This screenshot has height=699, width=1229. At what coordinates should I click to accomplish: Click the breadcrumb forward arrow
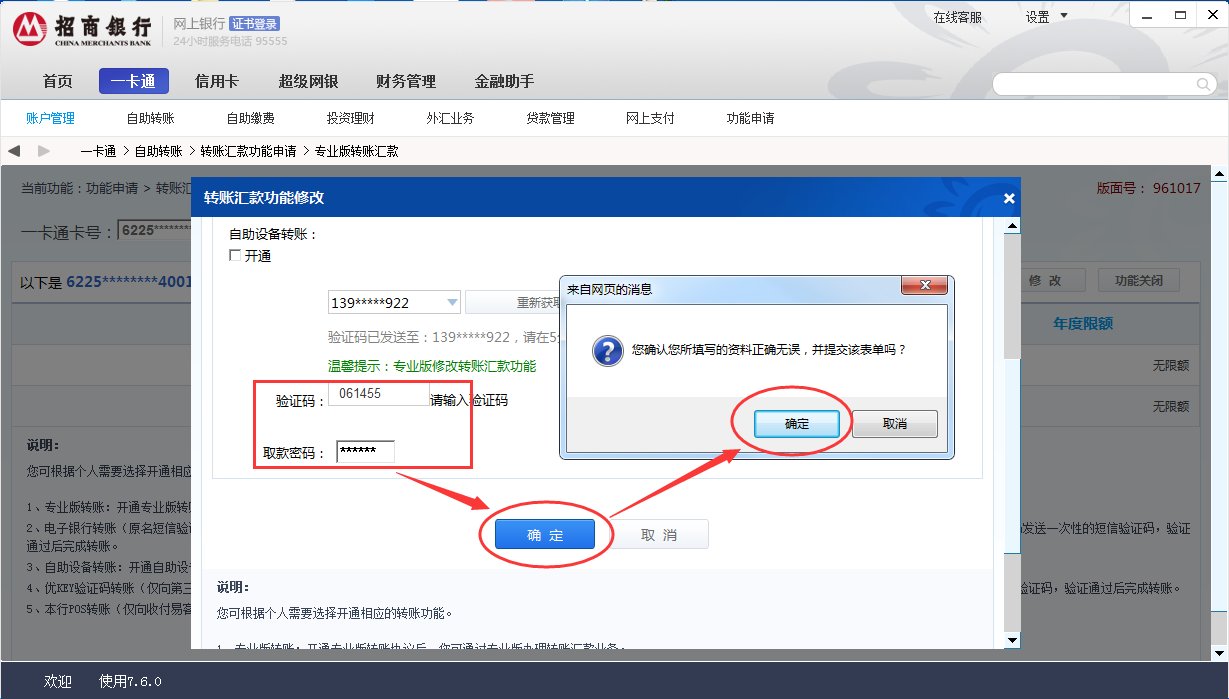43,150
